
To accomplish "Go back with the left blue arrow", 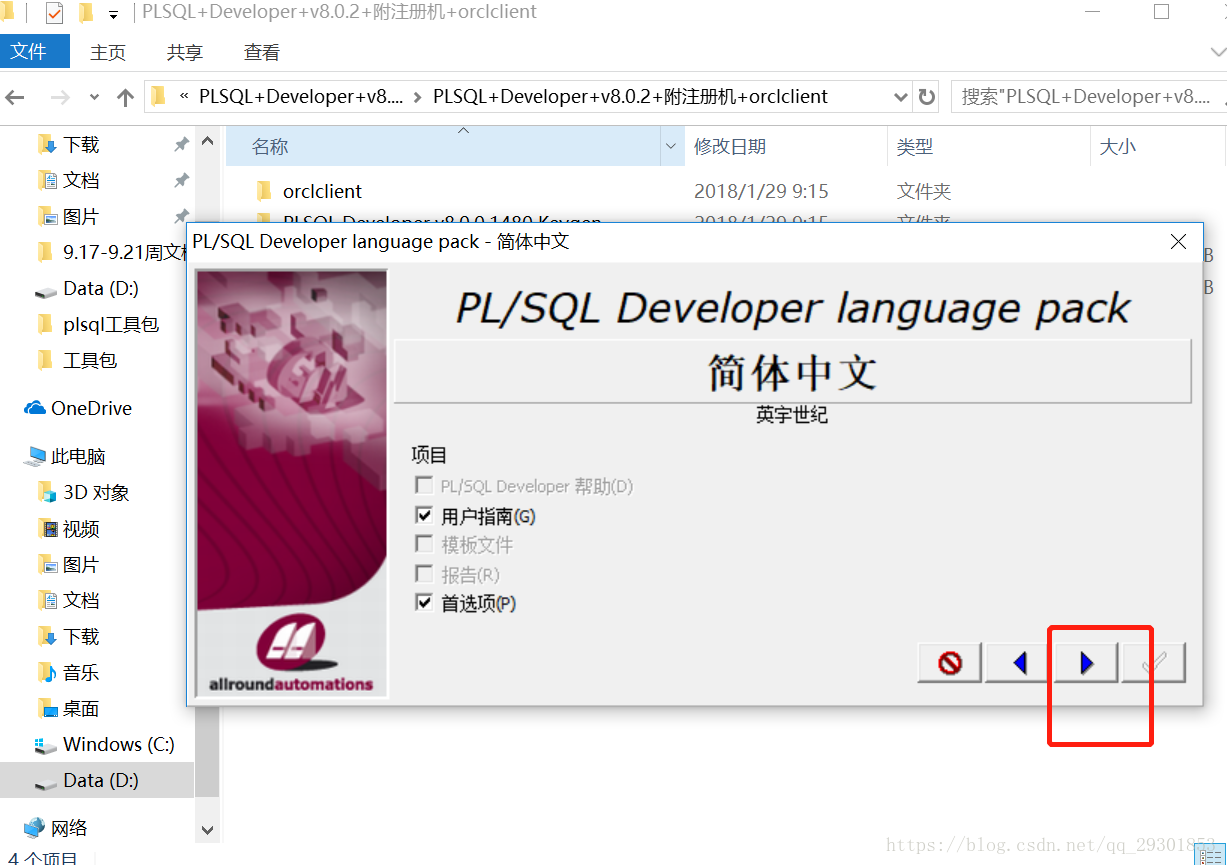I will click(1018, 662).
